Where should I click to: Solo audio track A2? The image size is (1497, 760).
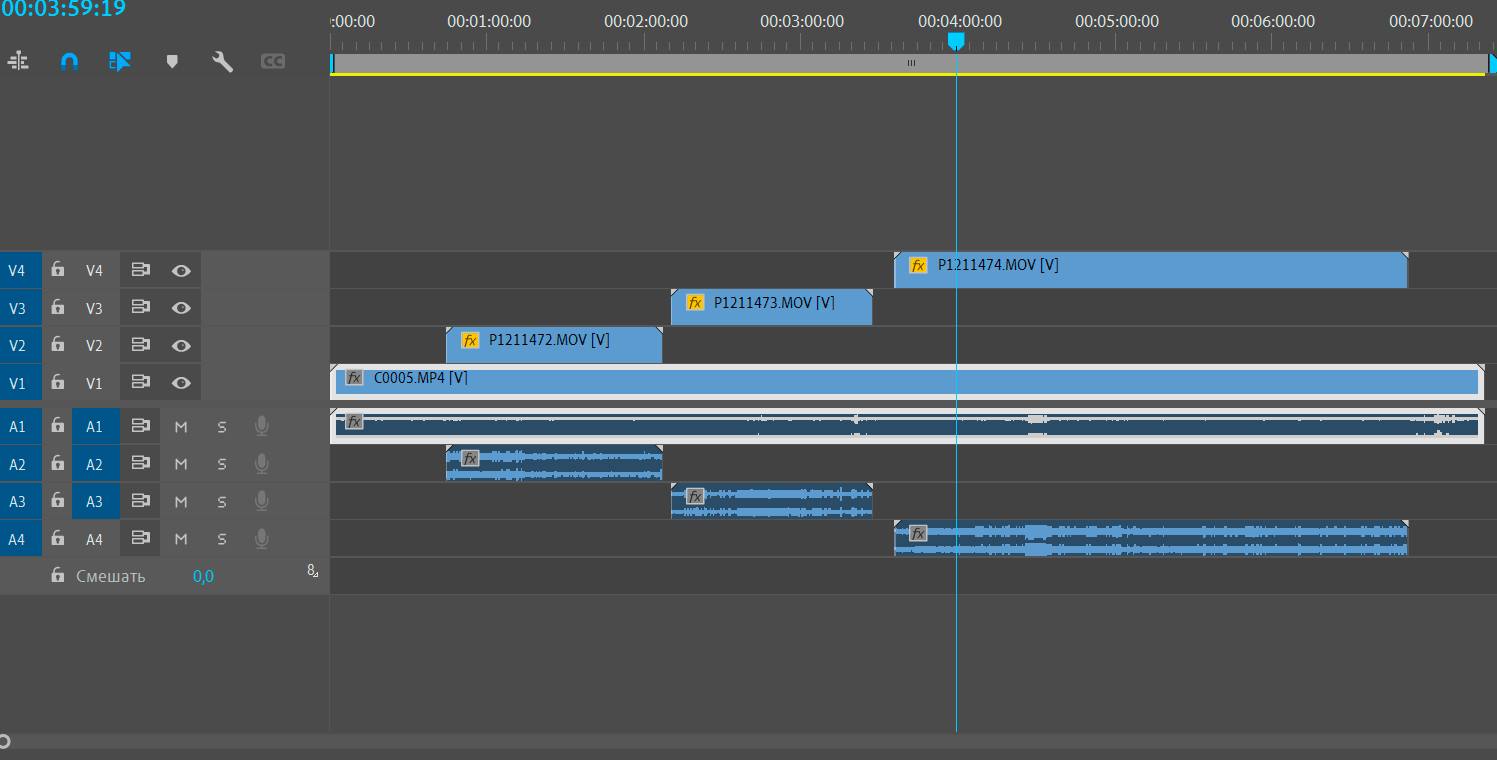(x=222, y=464)
